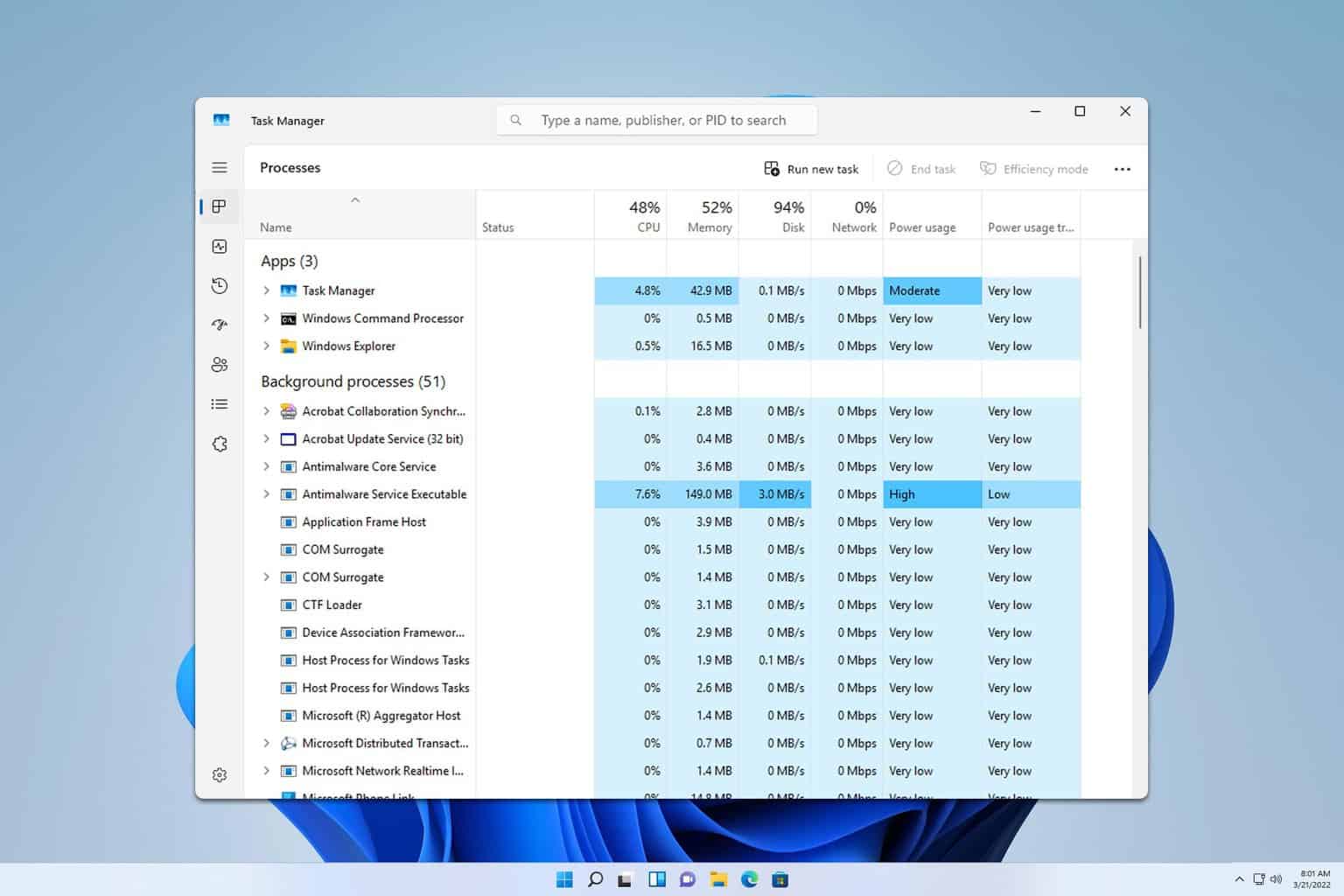Screen dimensions: 1344x896
Task: Click the Microsoft Distributed Transaction icon
Action: [x=288, y=744]
